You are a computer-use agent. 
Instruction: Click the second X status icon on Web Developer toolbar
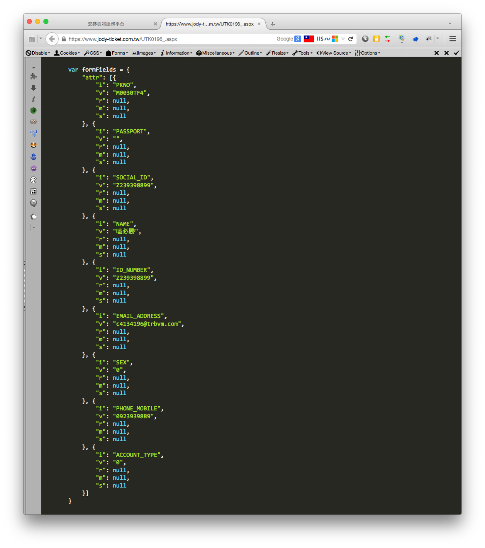tap(447, 53)
